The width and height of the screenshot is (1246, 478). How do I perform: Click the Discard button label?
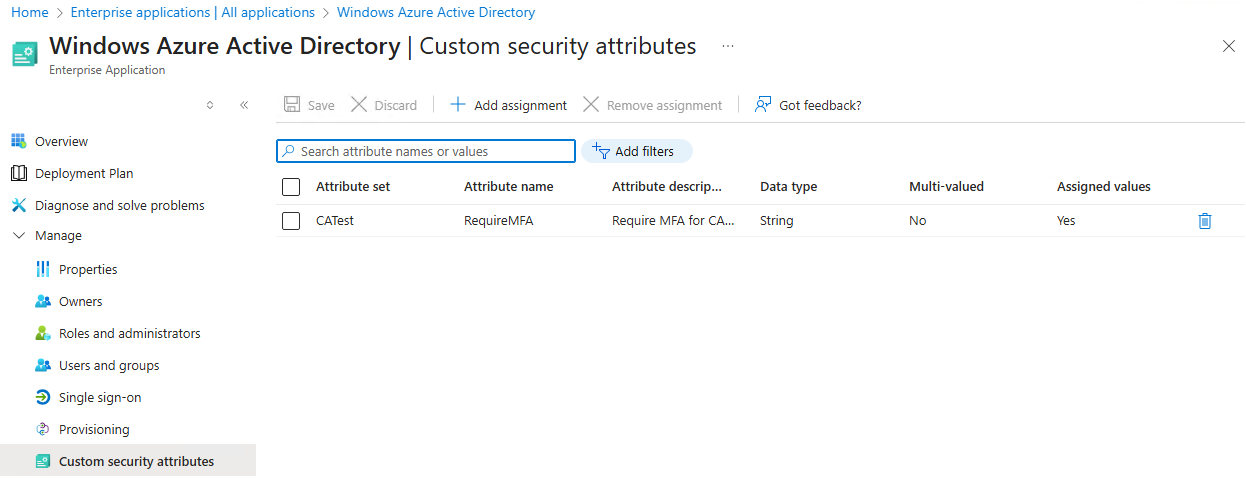pos(396,105)
